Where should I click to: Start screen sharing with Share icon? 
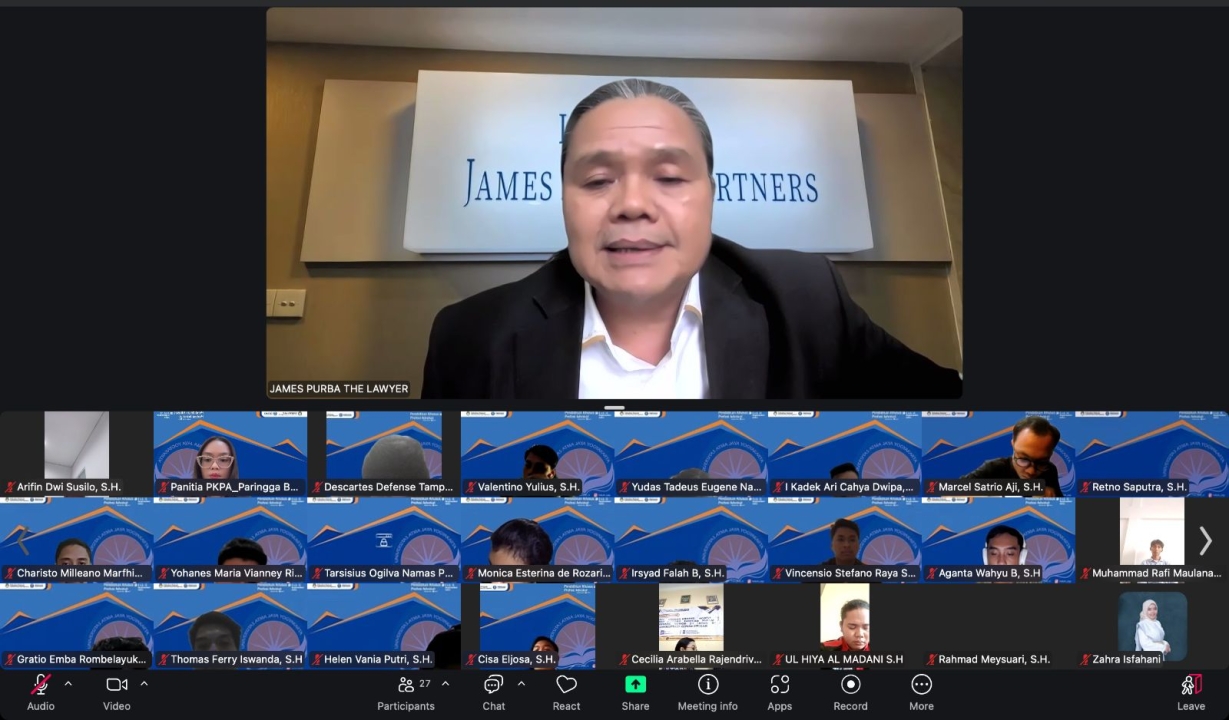pos(635,685)
